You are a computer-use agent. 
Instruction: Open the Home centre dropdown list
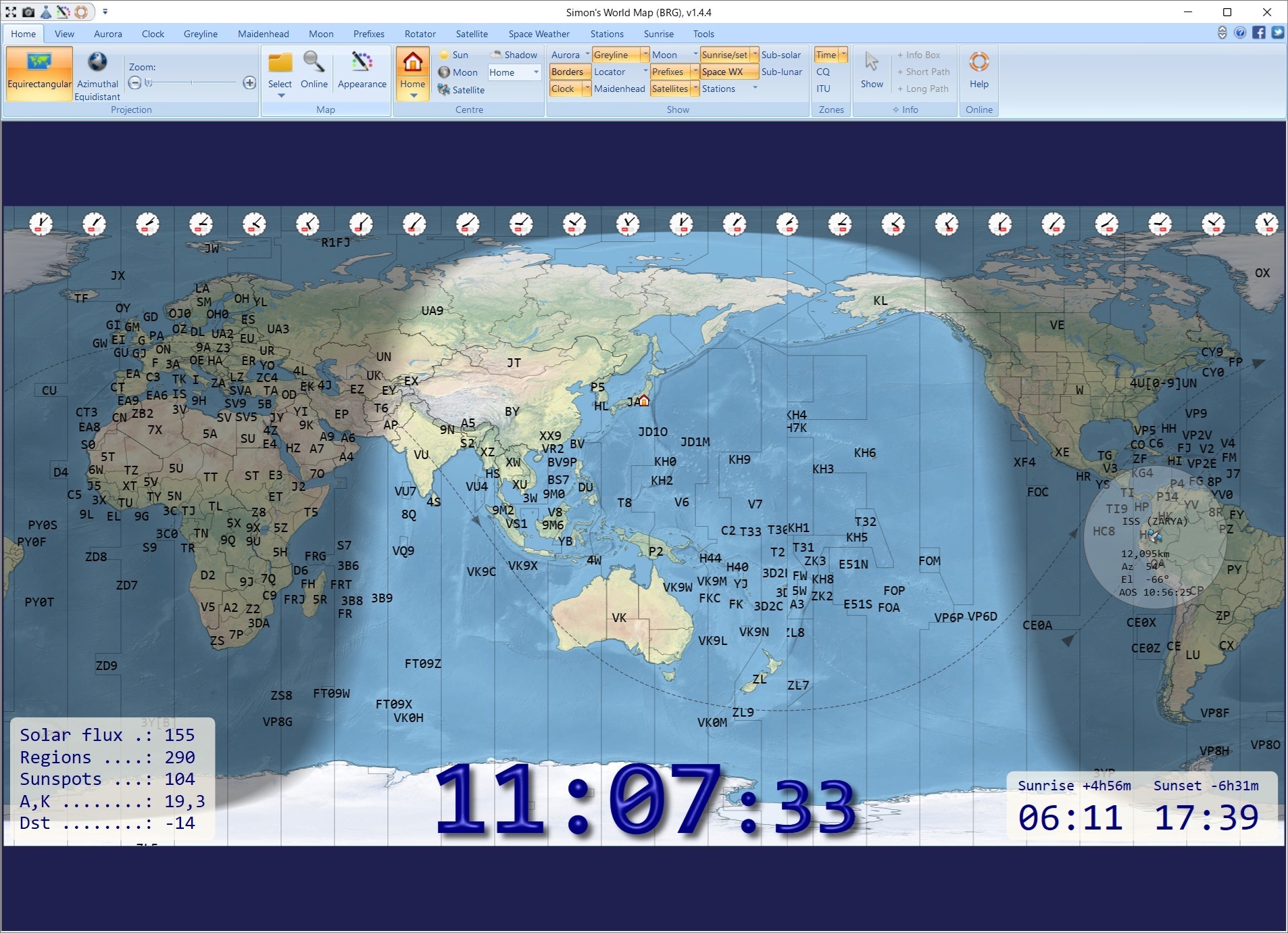[535, 72]
